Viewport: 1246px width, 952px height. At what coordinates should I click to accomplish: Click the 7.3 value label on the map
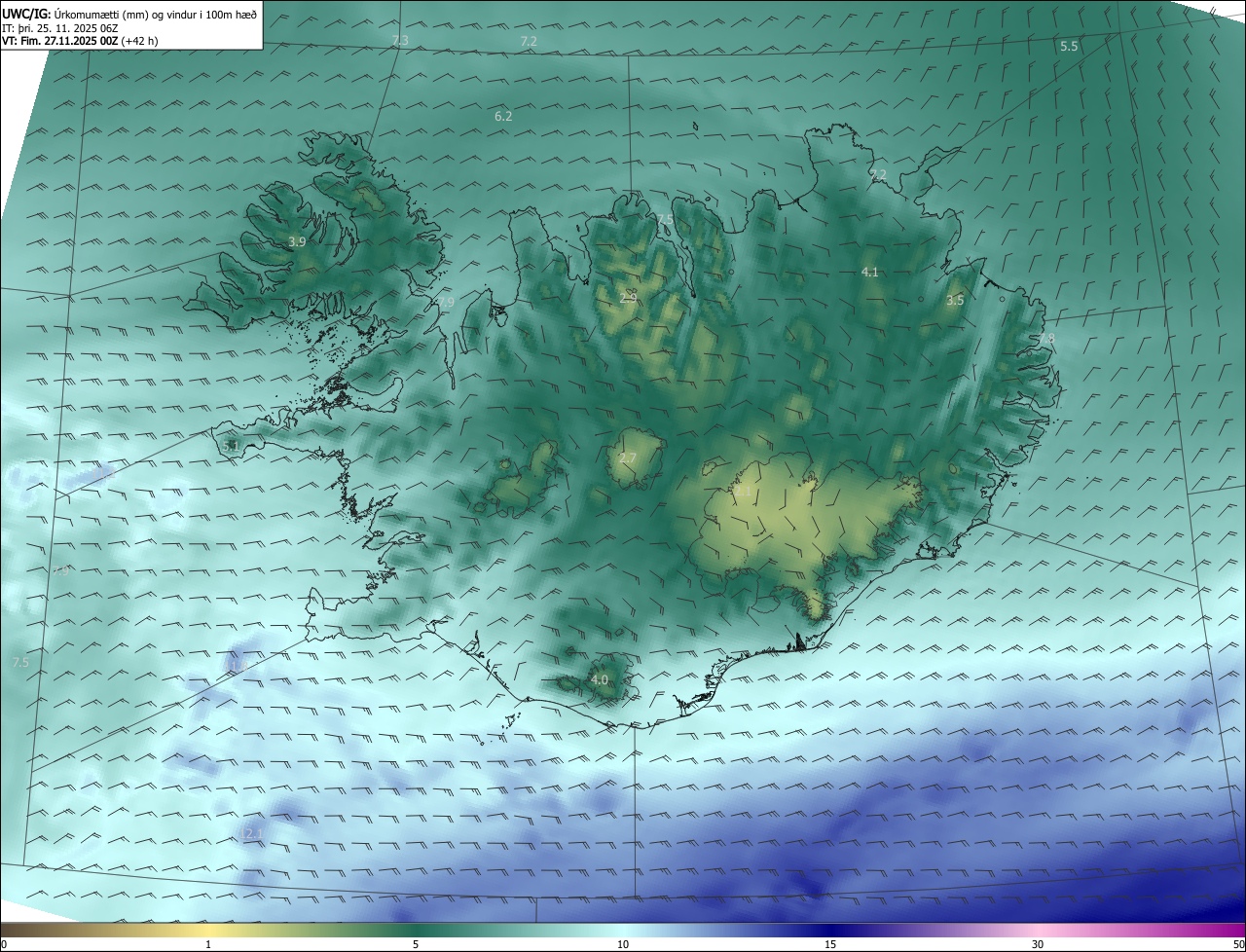click(x=400, y=40)
